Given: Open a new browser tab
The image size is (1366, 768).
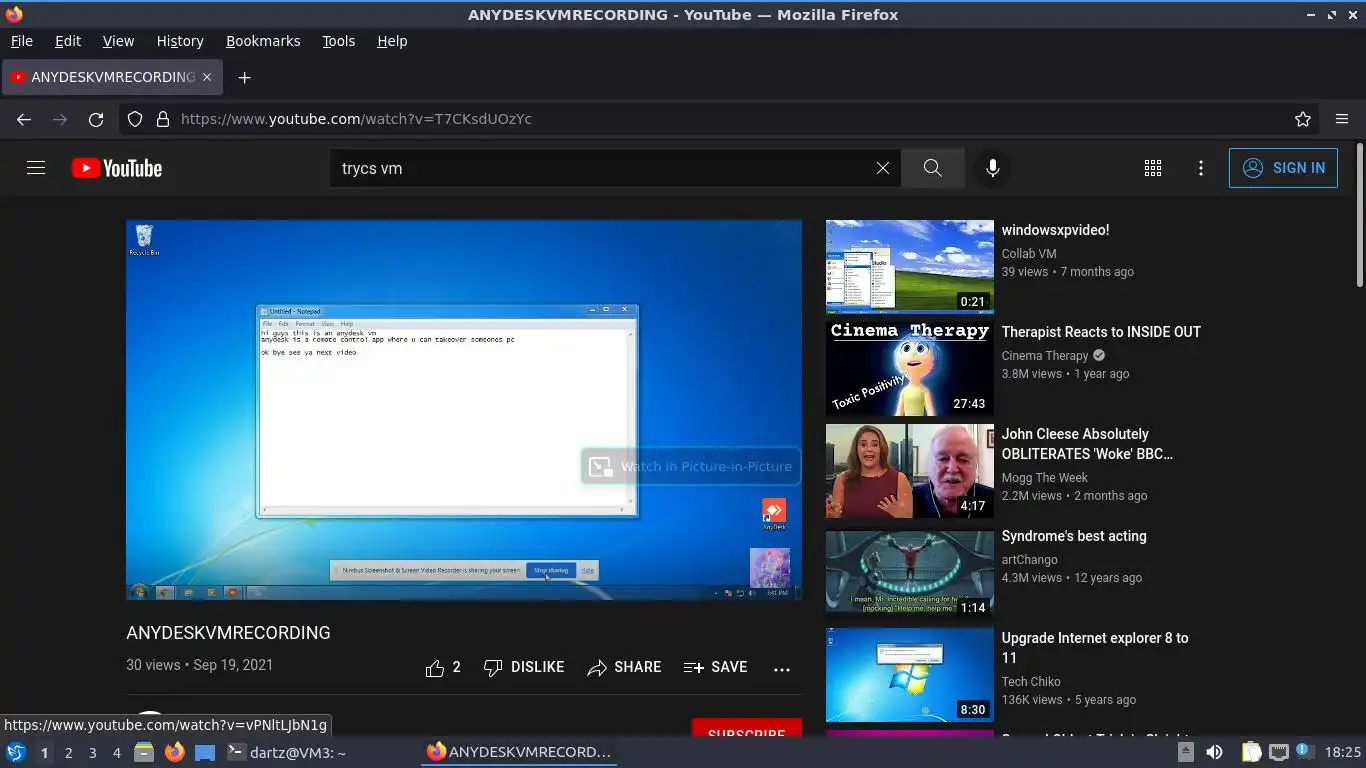Looking at the screenshot, I should (x=244, y=77).
